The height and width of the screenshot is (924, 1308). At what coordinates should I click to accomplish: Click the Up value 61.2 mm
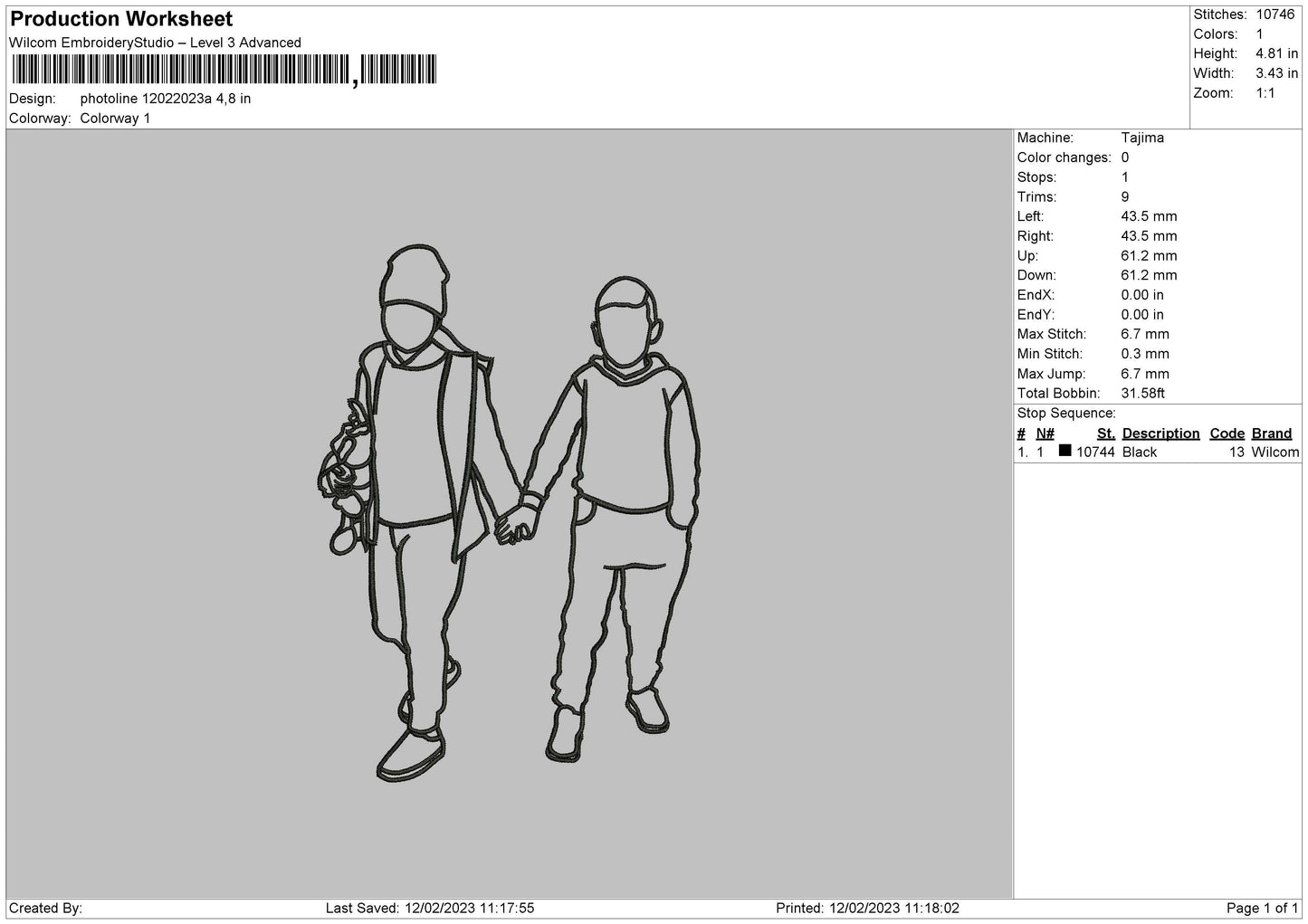1149,256
